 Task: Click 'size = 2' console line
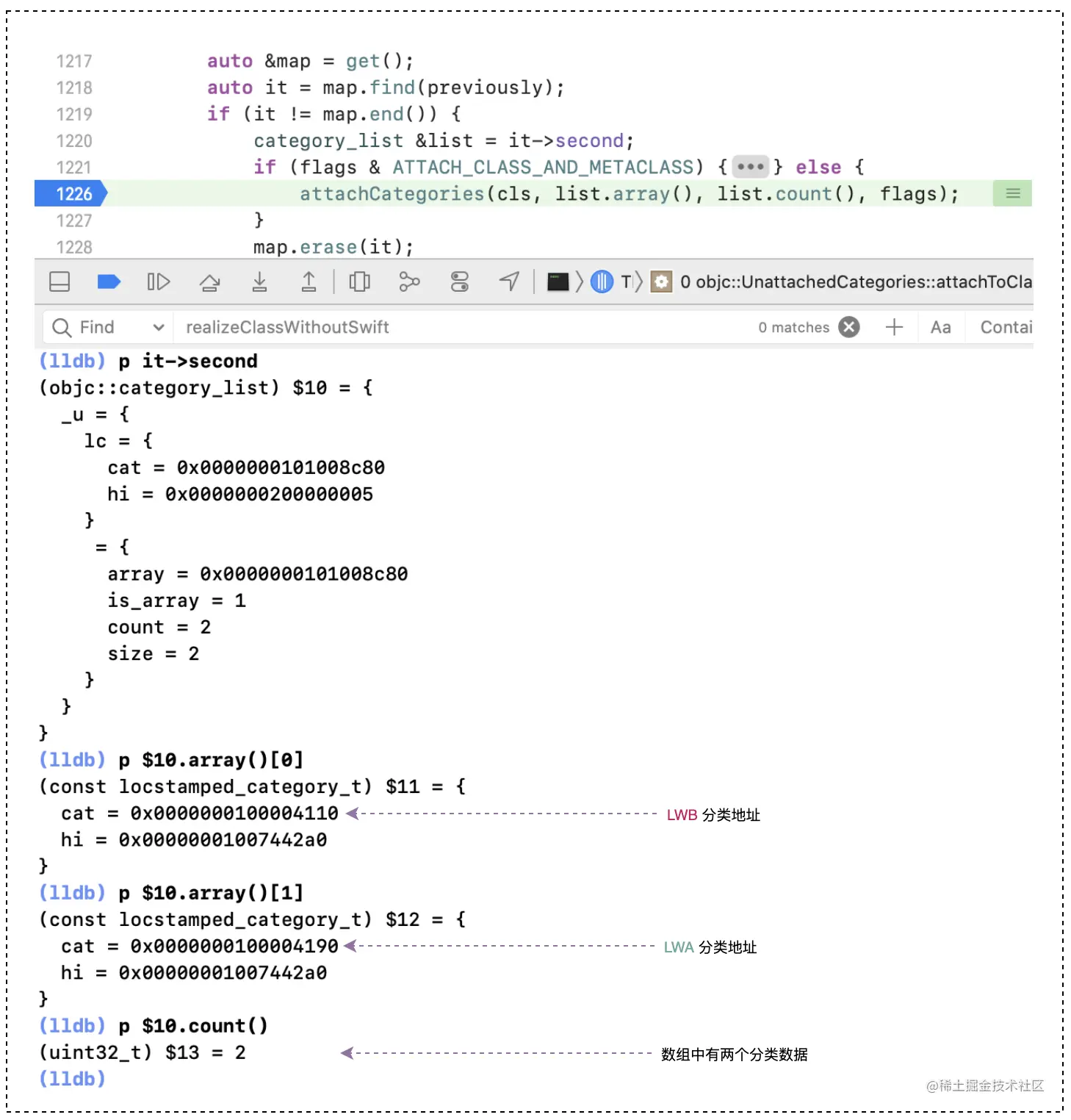(153, 654)
